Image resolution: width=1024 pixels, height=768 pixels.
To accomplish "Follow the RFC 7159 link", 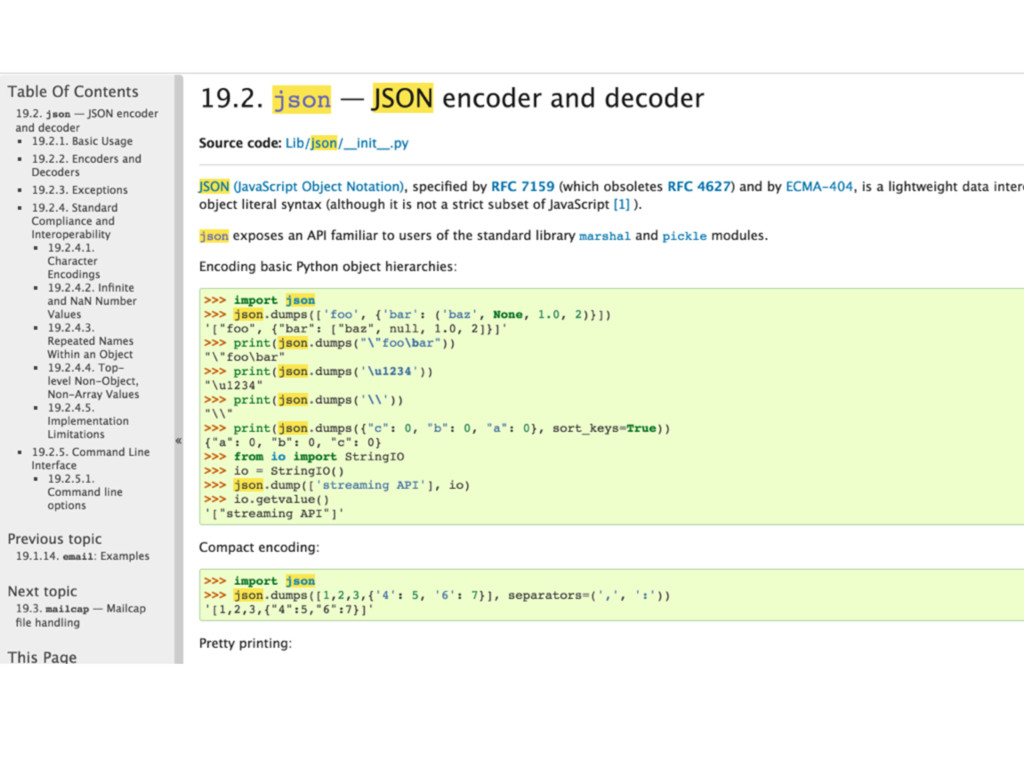I will 524,186.
